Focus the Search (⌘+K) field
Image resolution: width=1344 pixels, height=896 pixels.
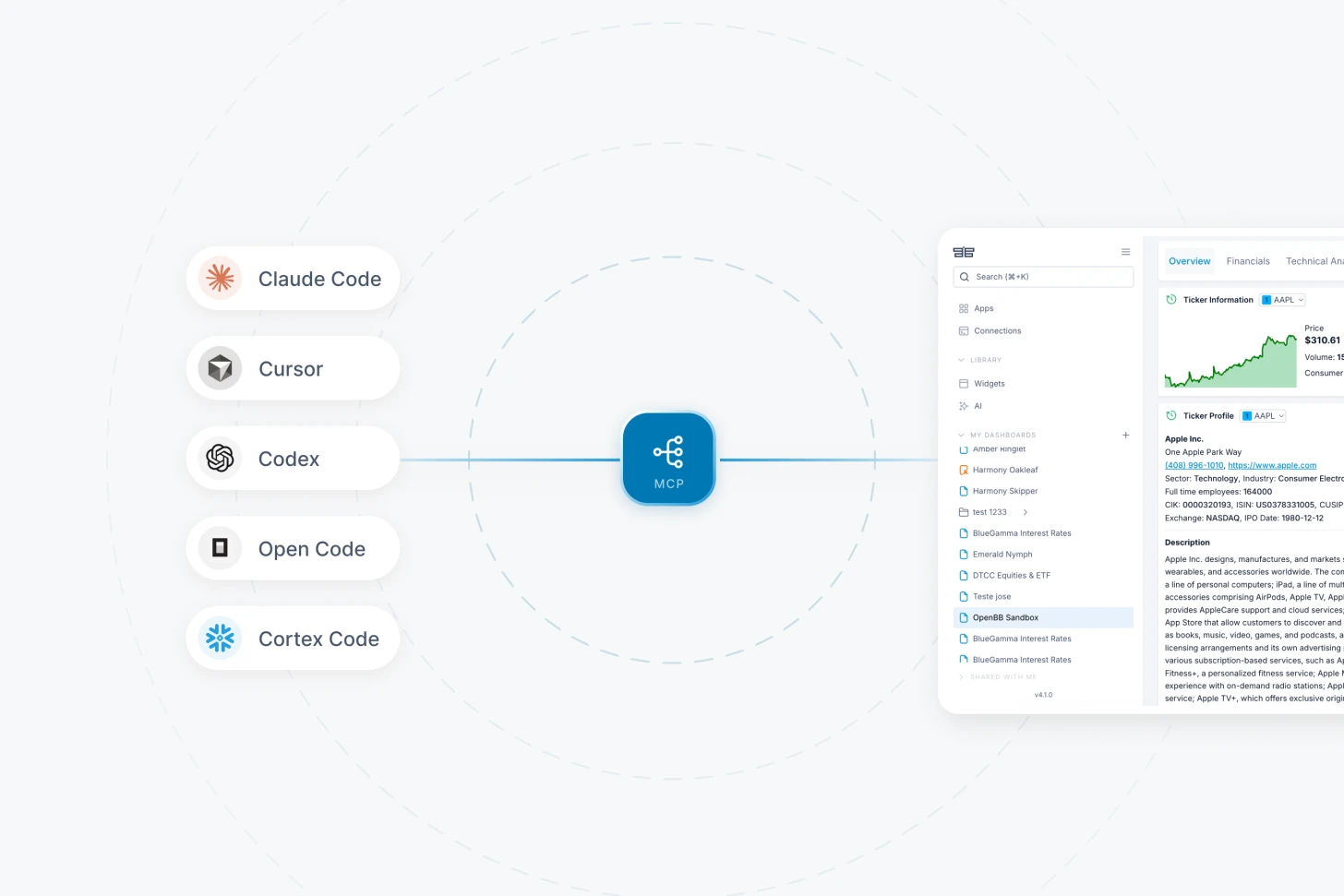(1043, 277)
